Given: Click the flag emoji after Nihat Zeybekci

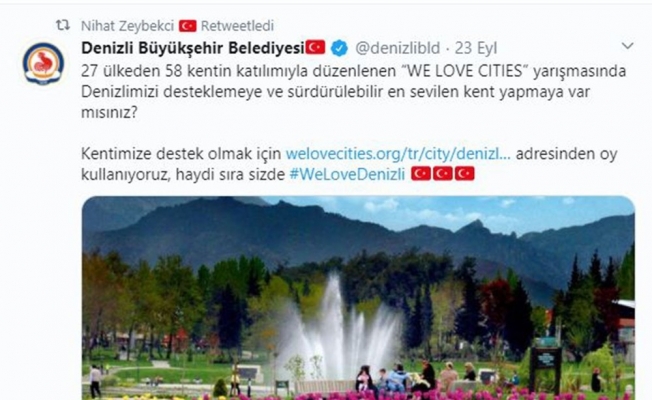Looking at the screenshot, I should point(188,26).
